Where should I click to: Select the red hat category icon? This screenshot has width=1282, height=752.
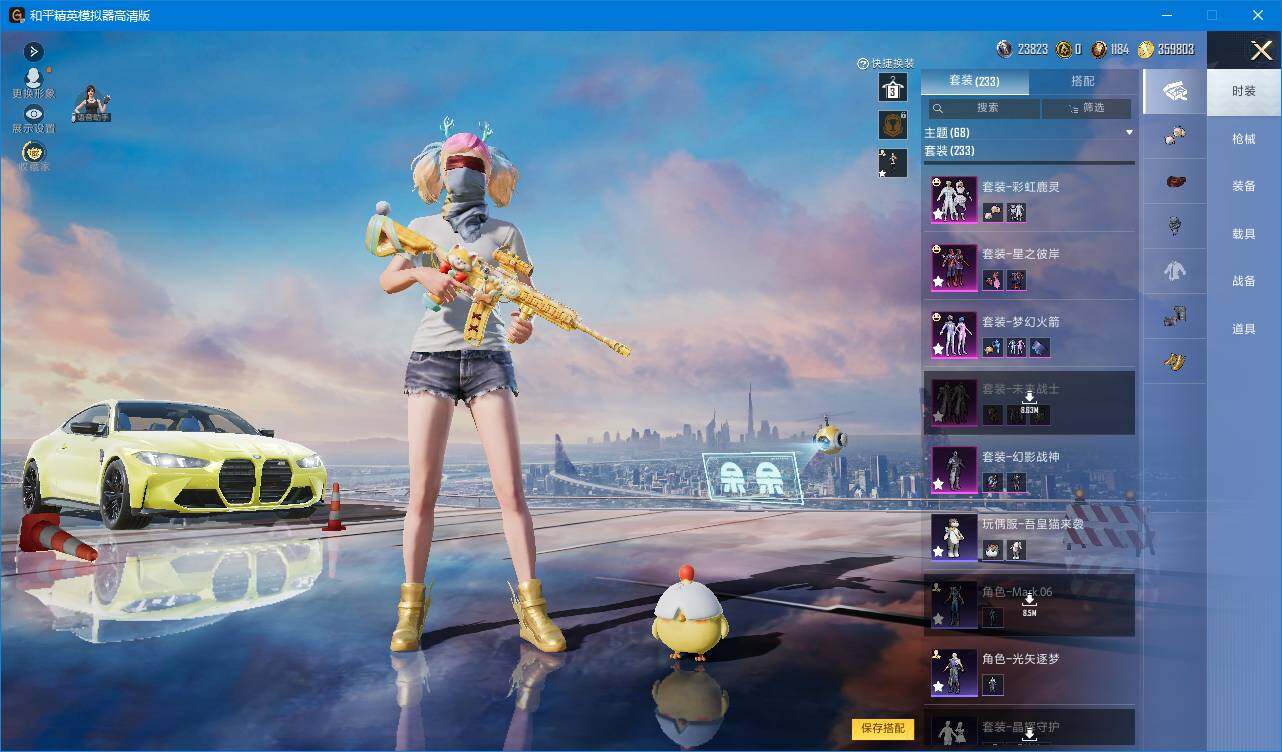pyautogui.click(x=1174, y=182)
